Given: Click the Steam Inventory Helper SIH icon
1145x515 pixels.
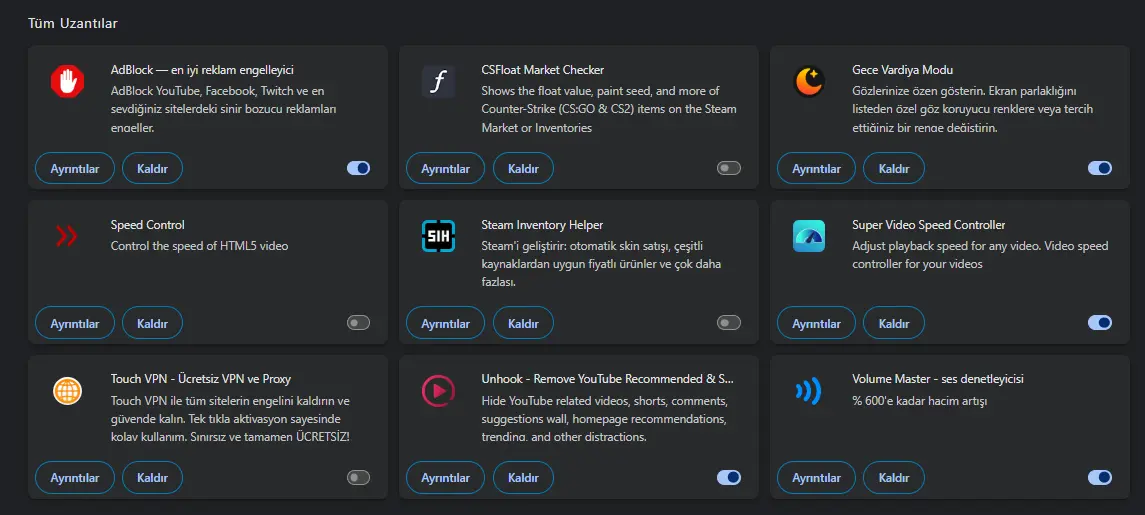Looking at the screenshot, I should (x=439, y=236).
